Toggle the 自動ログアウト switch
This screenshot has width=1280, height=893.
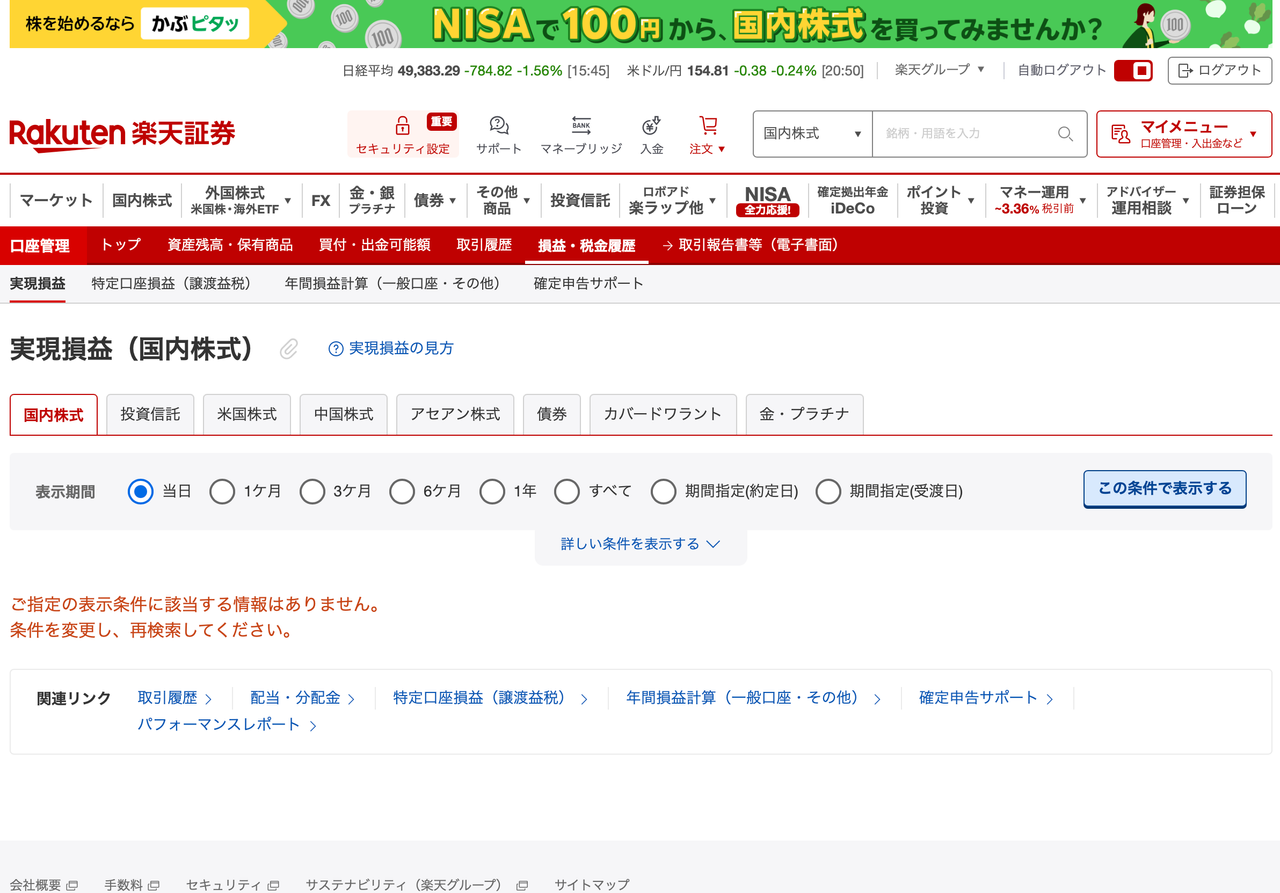[x=1134, y=71]
